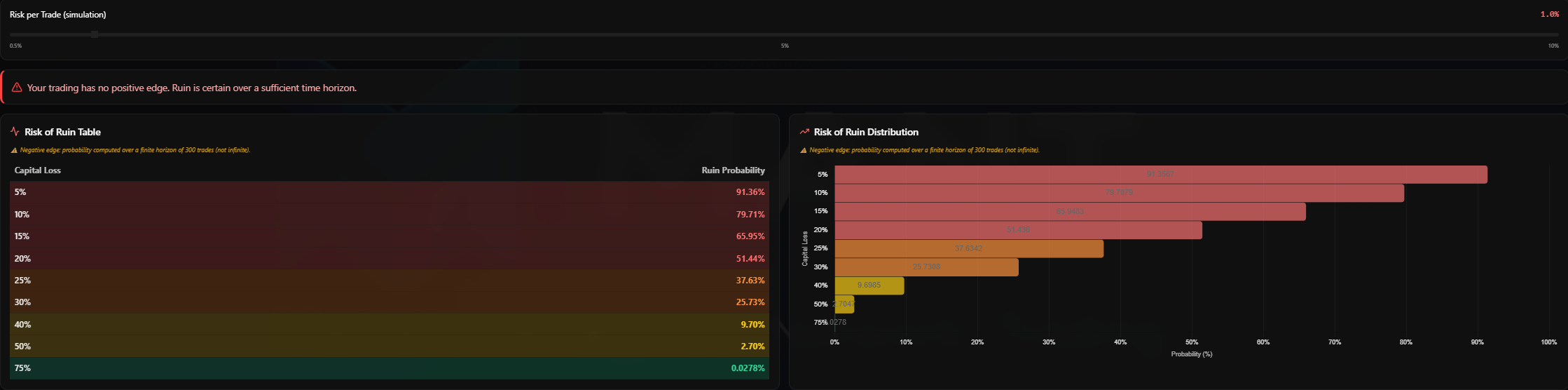
Task: Select the 75% capital loss green row
Action: click(x=390, y=368)
